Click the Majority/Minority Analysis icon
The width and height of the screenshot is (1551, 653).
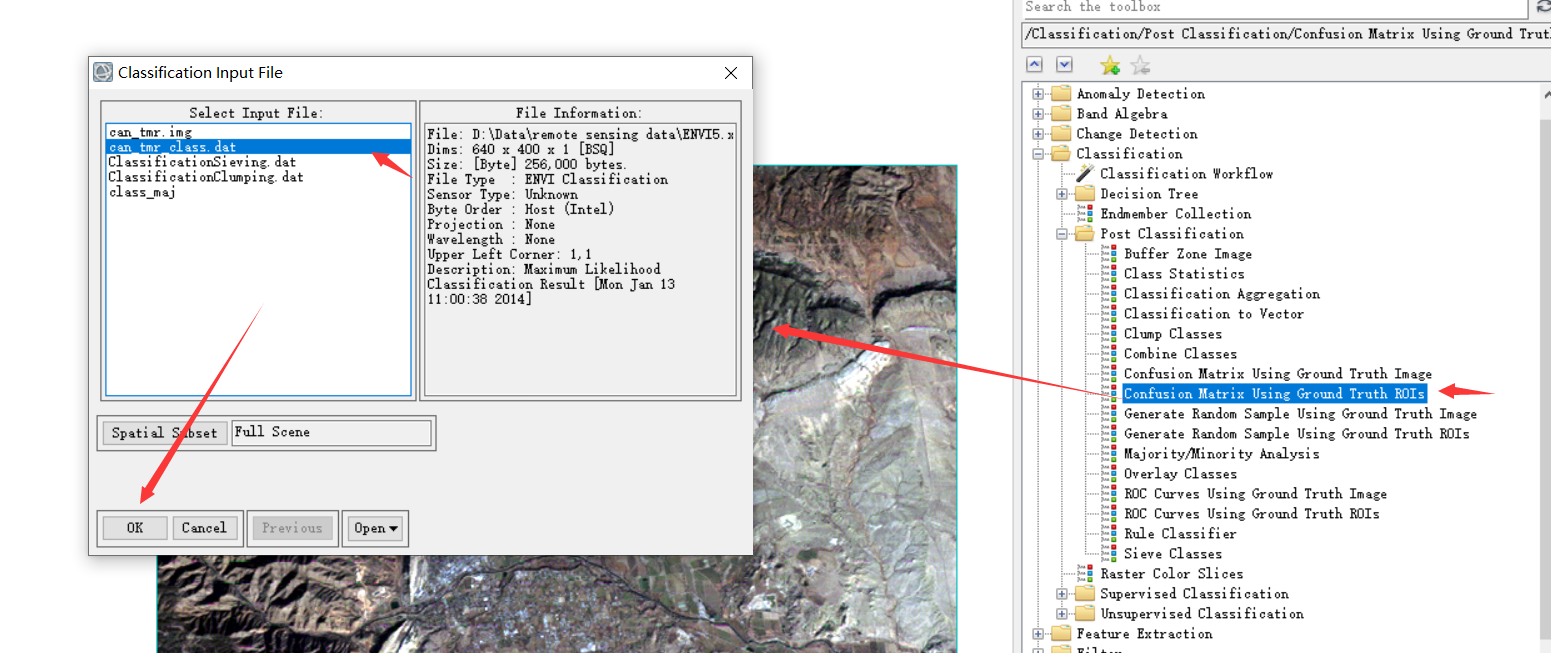(x=1111, y=454)
